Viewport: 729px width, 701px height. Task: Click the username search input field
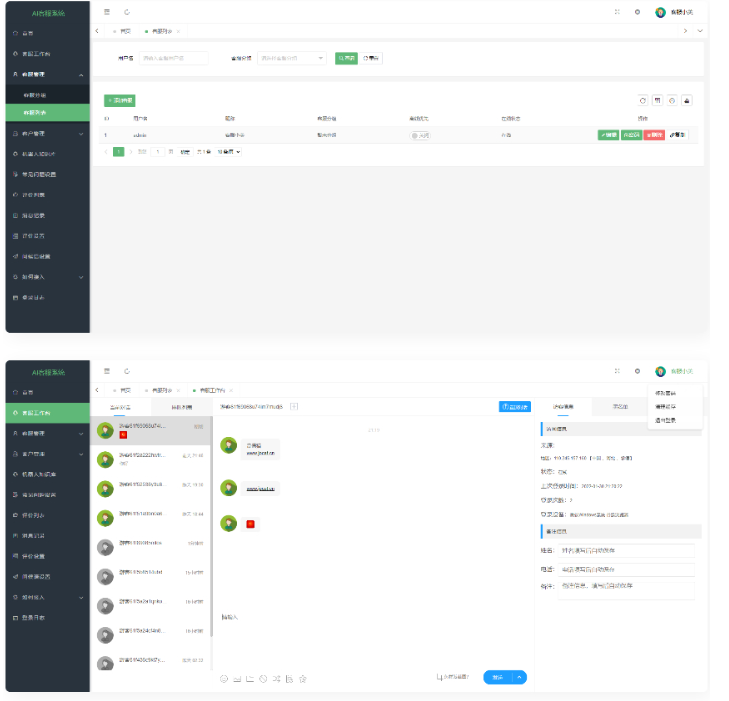(174, 58)
